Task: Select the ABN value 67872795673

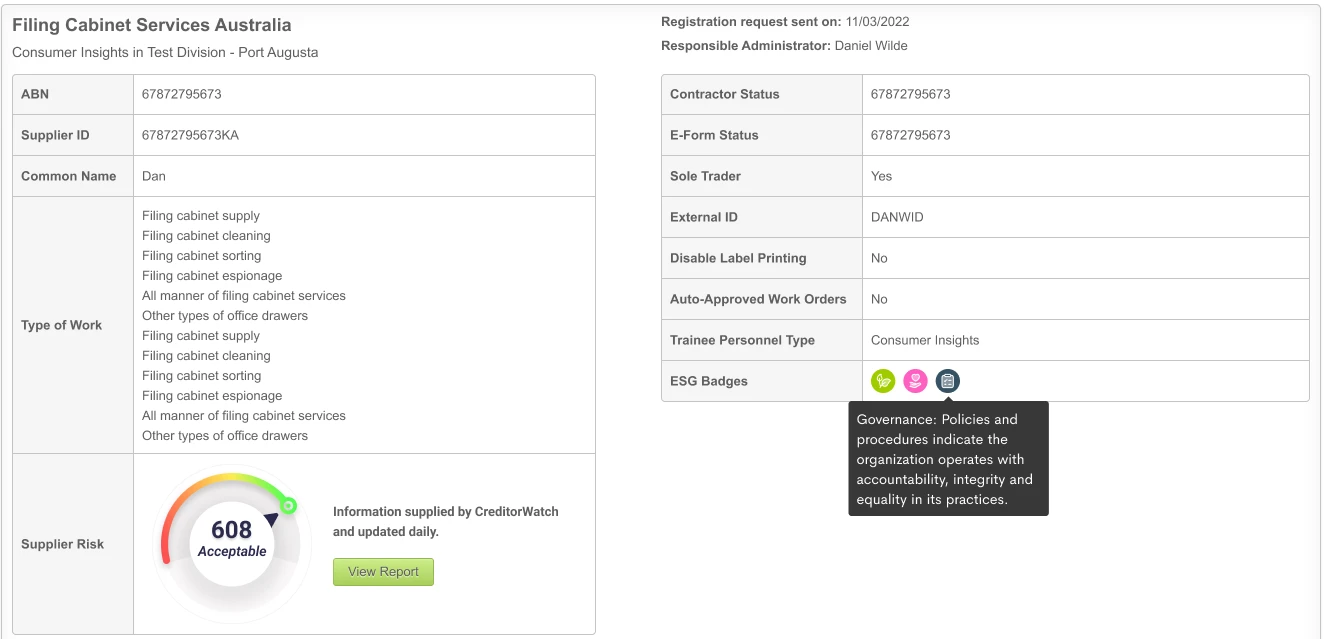Action: click(x=182, y=94)
